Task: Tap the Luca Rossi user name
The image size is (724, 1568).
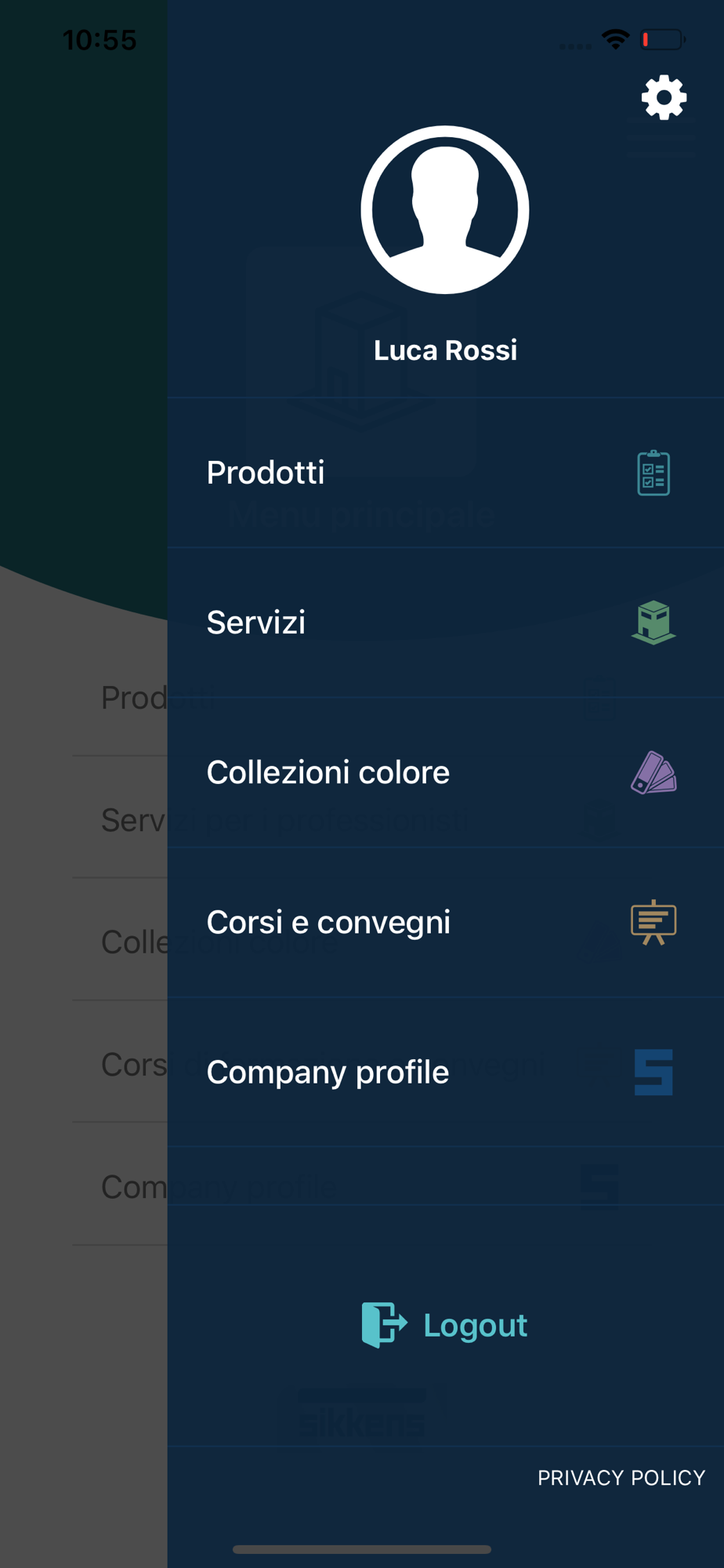Action: [x=445, y=350]
